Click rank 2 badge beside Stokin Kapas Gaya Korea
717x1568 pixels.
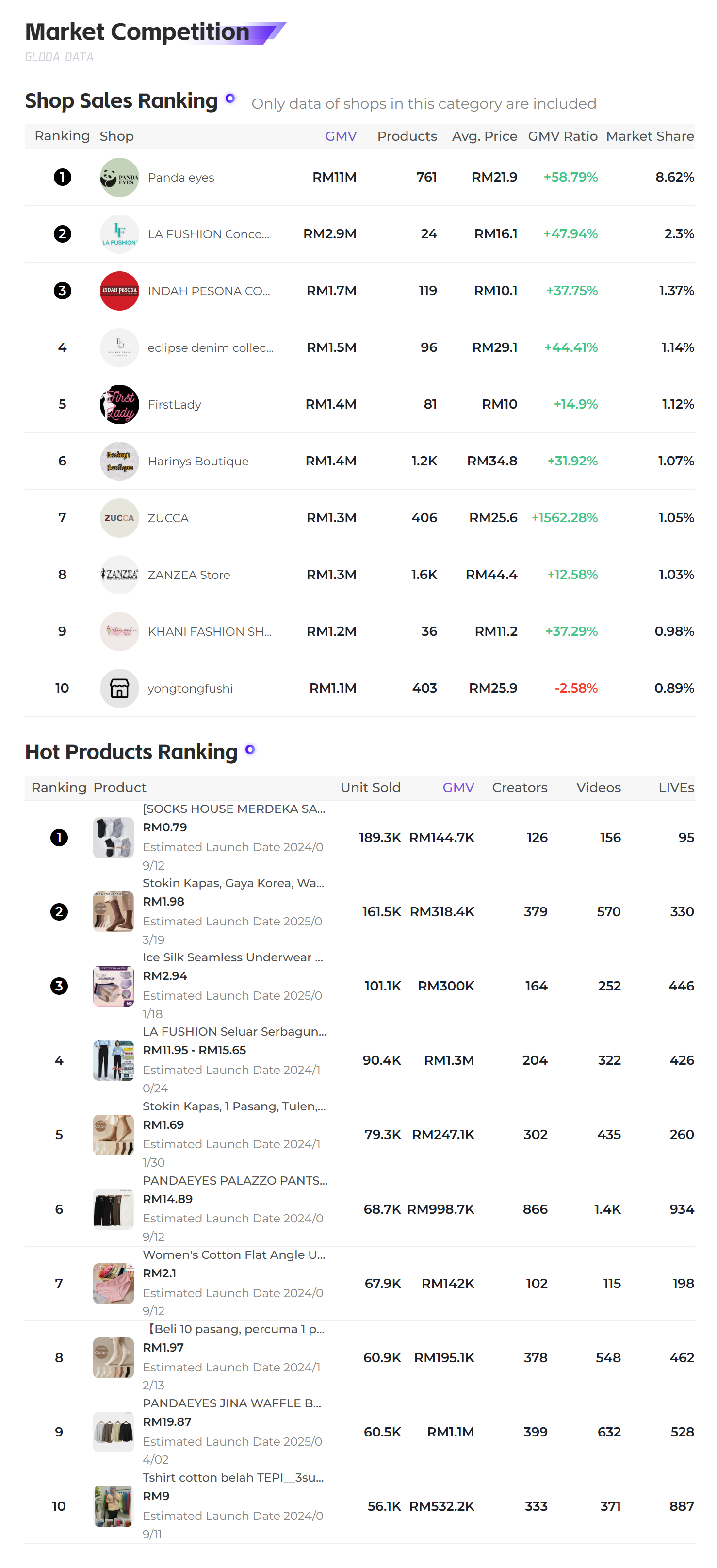coord(59,912)
